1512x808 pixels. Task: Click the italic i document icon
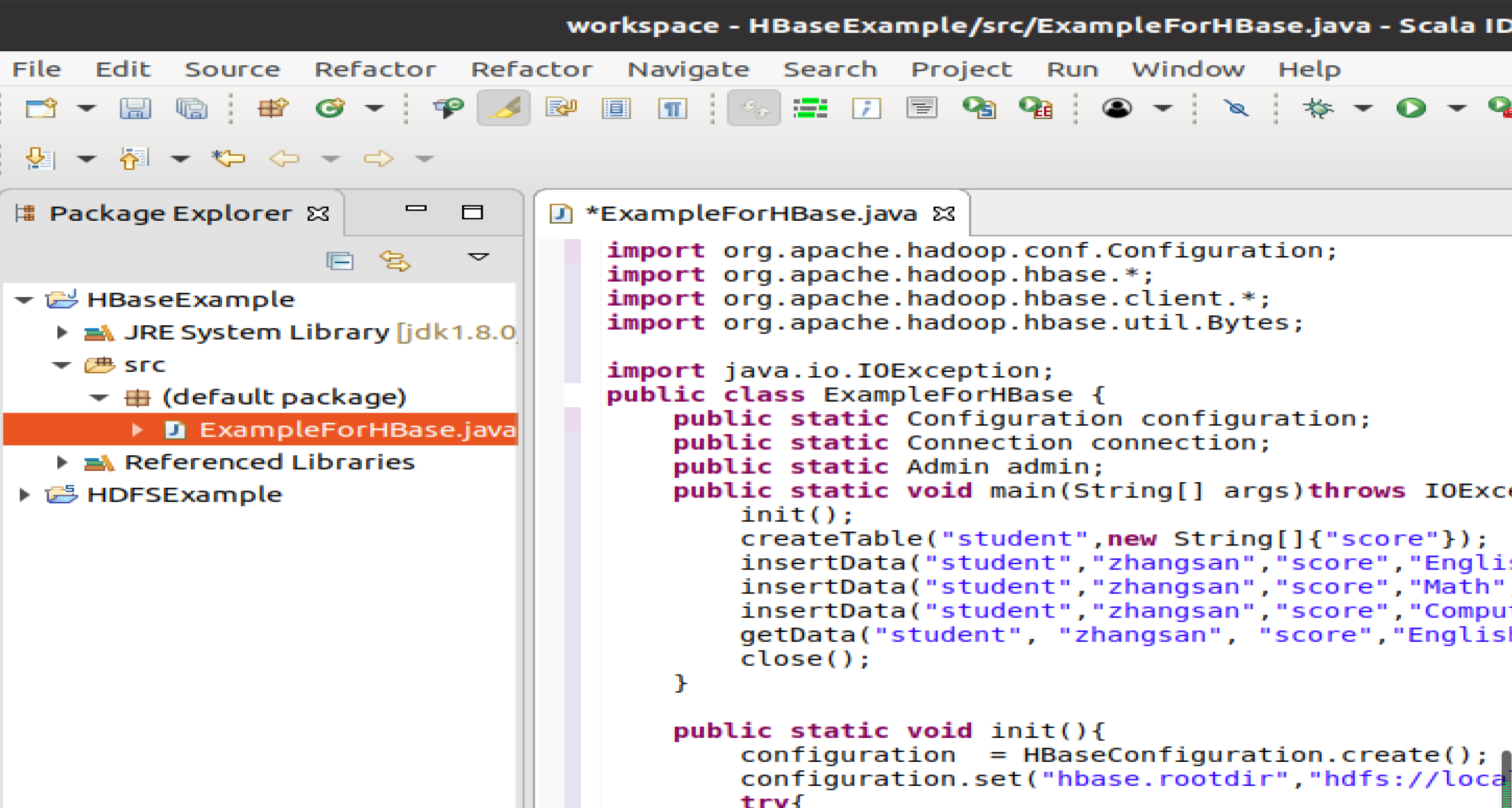(867, 108)
